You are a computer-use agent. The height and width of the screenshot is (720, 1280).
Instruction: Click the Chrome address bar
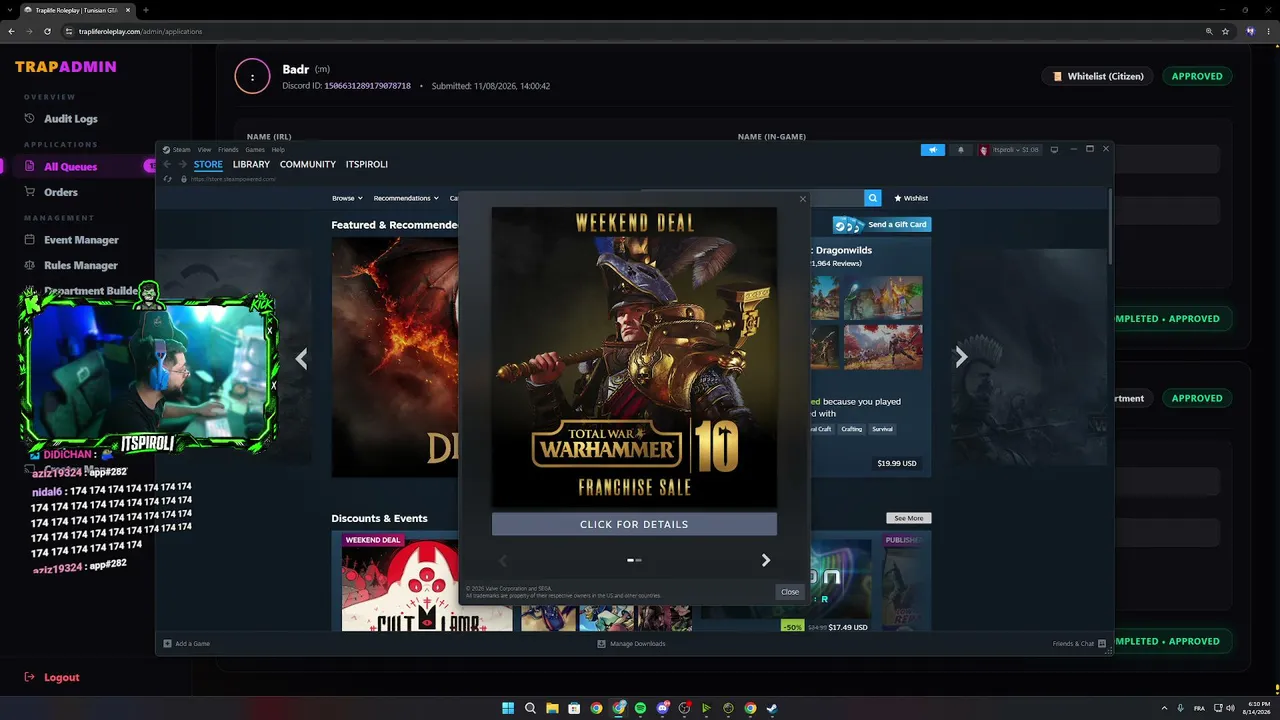pos(630,31)
